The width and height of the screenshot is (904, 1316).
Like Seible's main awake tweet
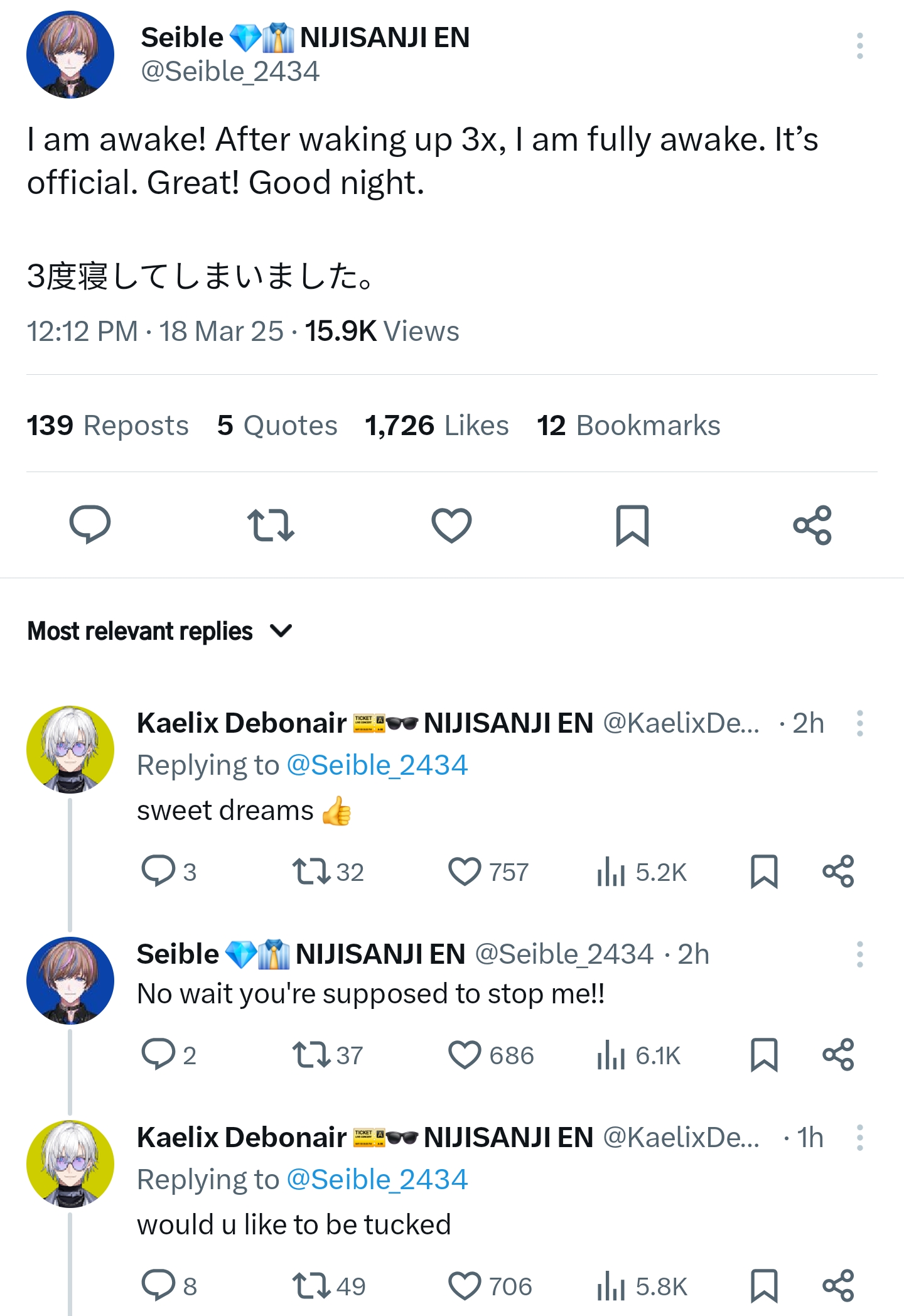click(x=451, y=525)
